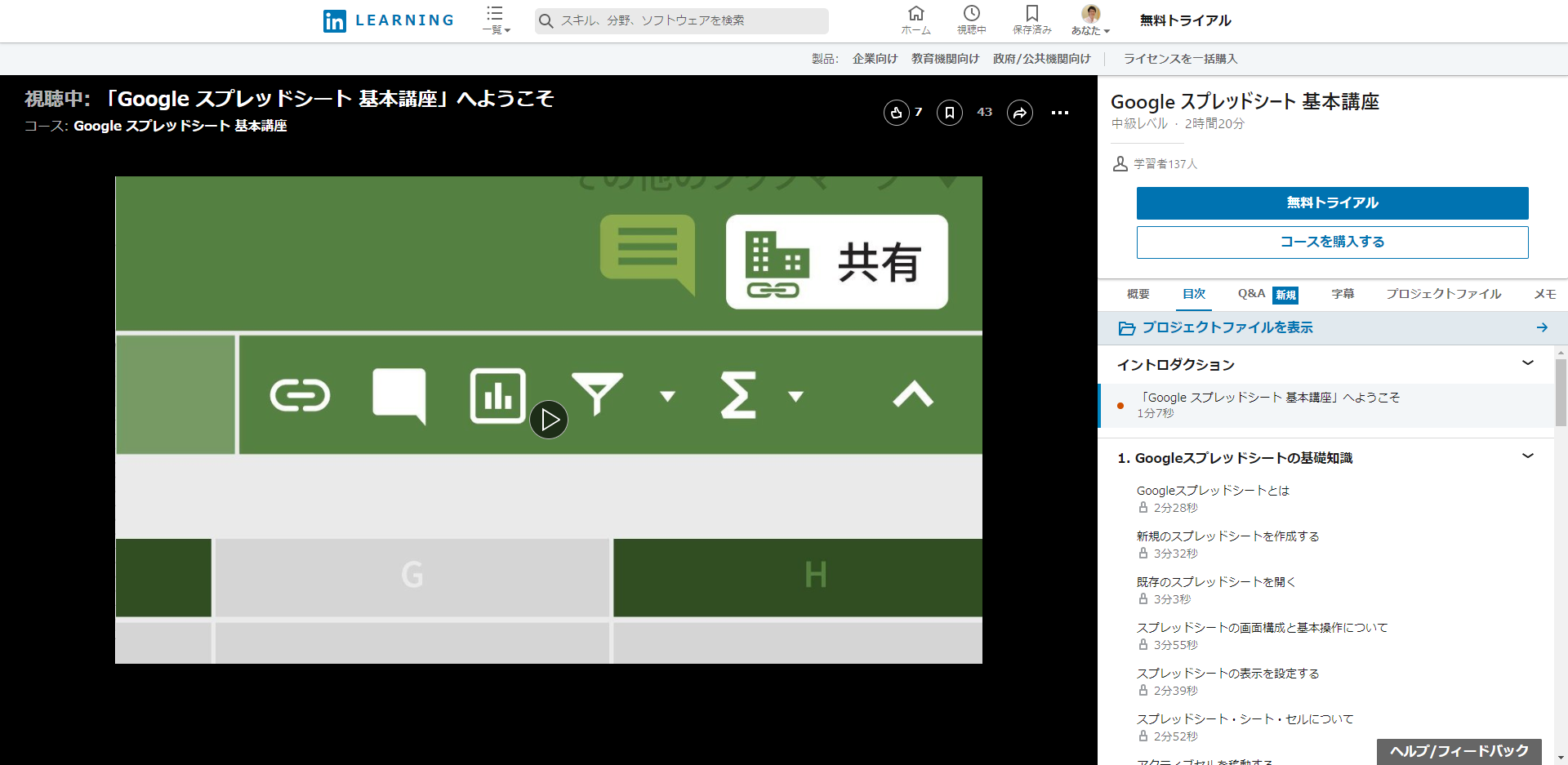The height and width of the screenshot is (765, 1568).
Task: Click the blue 無料トライアル button
Action: (x=1332, y=203)
